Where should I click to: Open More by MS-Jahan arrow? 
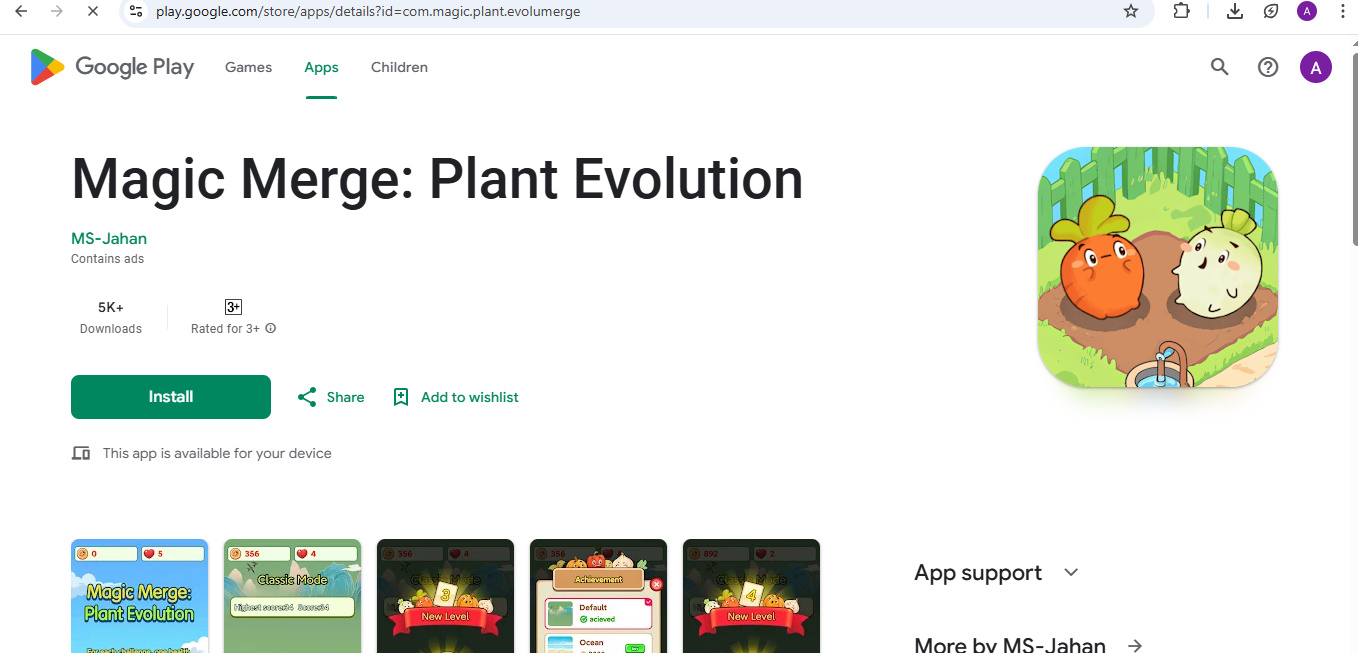pyautogui.click(x=1134, y=645)
